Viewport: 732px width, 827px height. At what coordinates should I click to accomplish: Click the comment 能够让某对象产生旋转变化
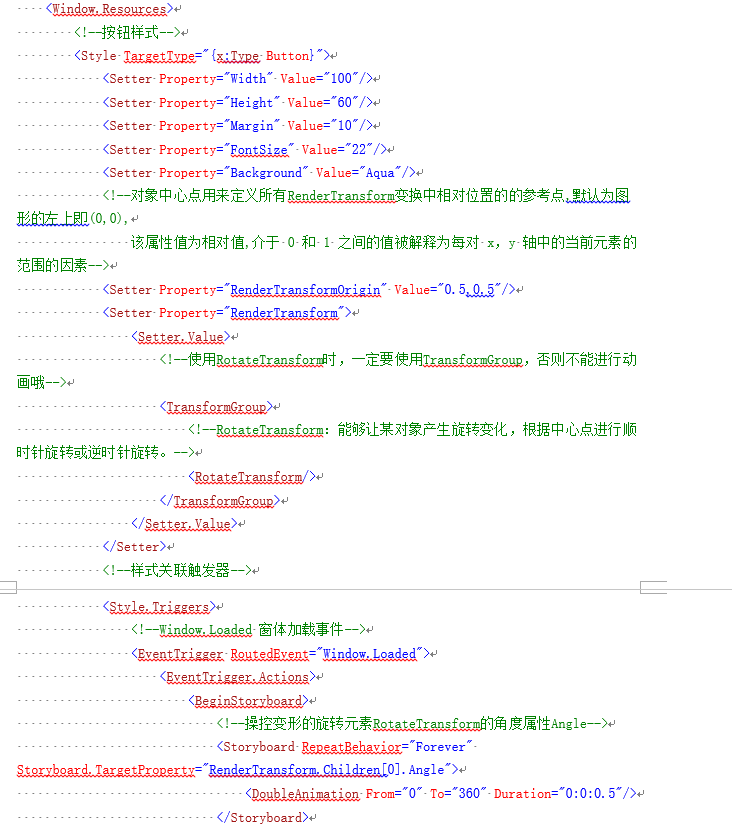(327, 441)
